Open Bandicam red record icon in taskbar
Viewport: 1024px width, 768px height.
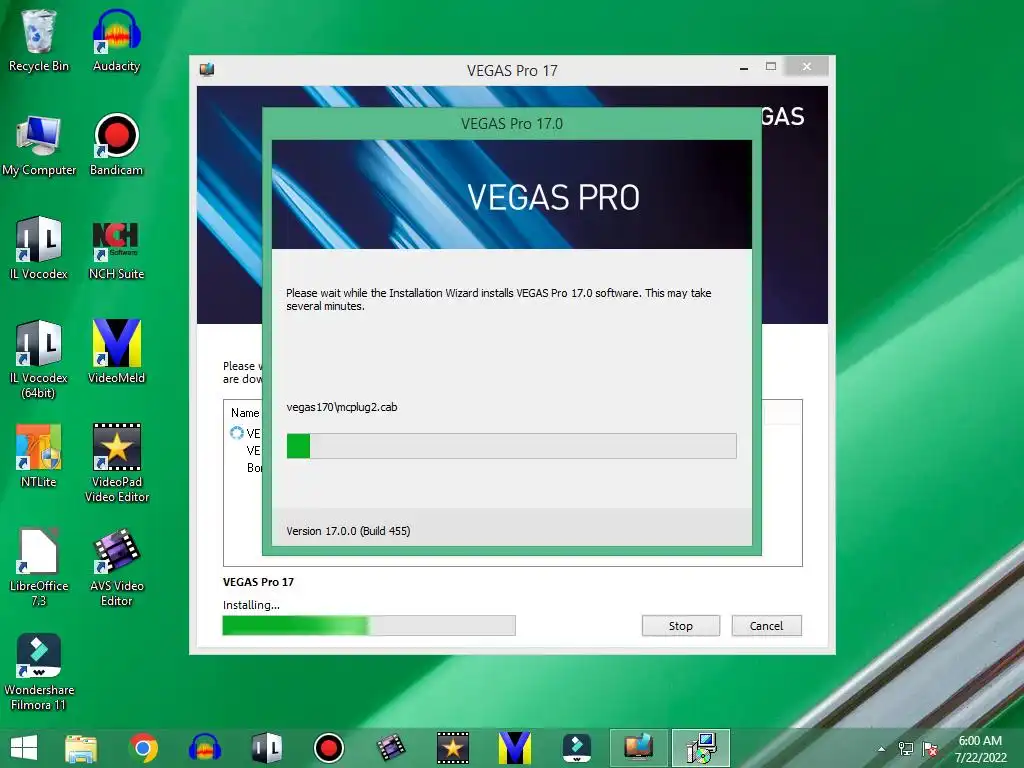(x=328, y=748)
